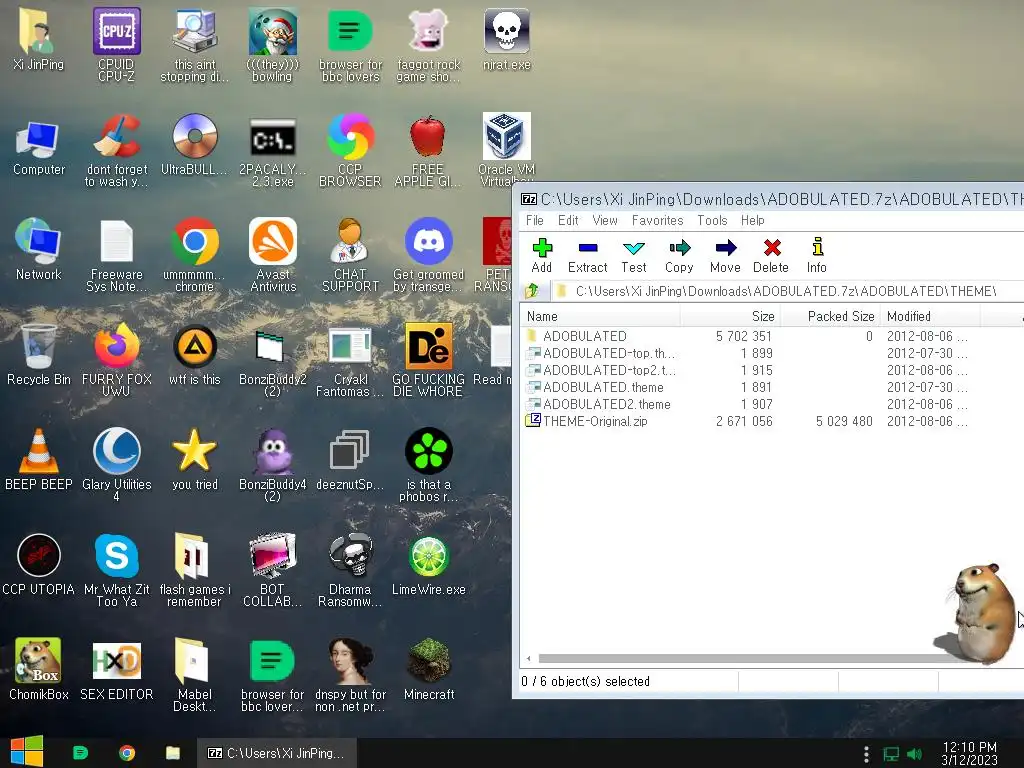Select the Avast Antivirus desktop icon
Viewport: 1024px width, 768px height.
[272, 255]
